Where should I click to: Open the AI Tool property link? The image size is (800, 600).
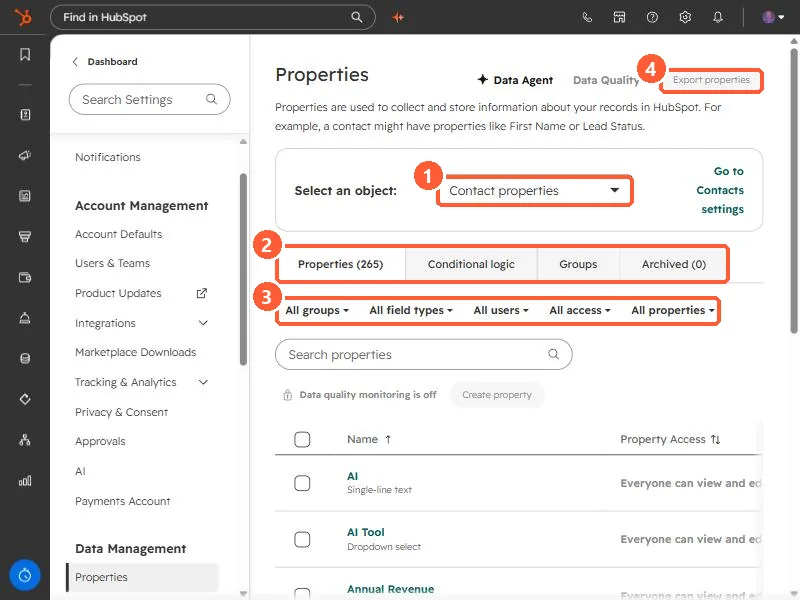[366, 532]
